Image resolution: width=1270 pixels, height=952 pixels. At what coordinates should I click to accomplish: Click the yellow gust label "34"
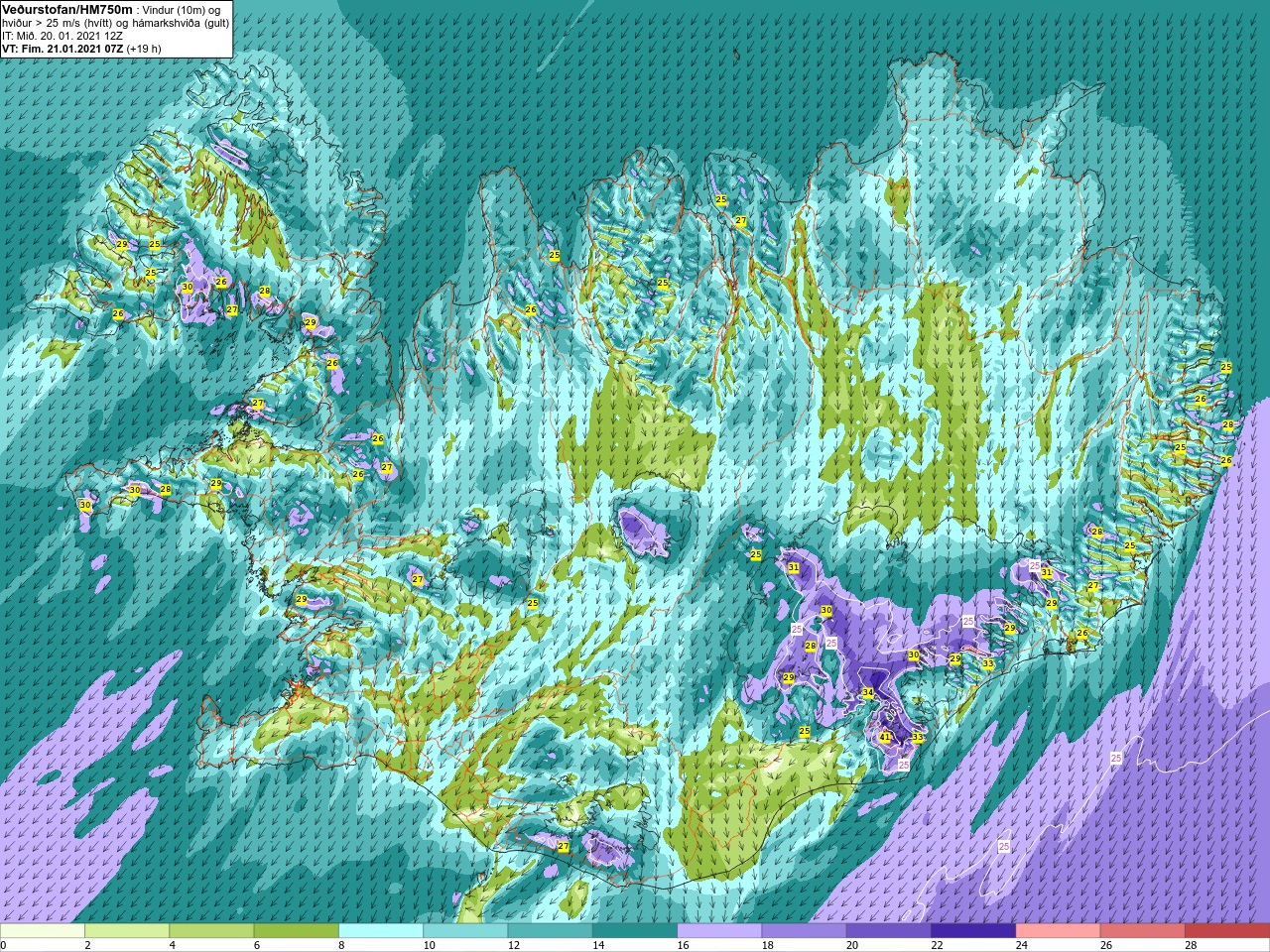click(x=867, y=693)
